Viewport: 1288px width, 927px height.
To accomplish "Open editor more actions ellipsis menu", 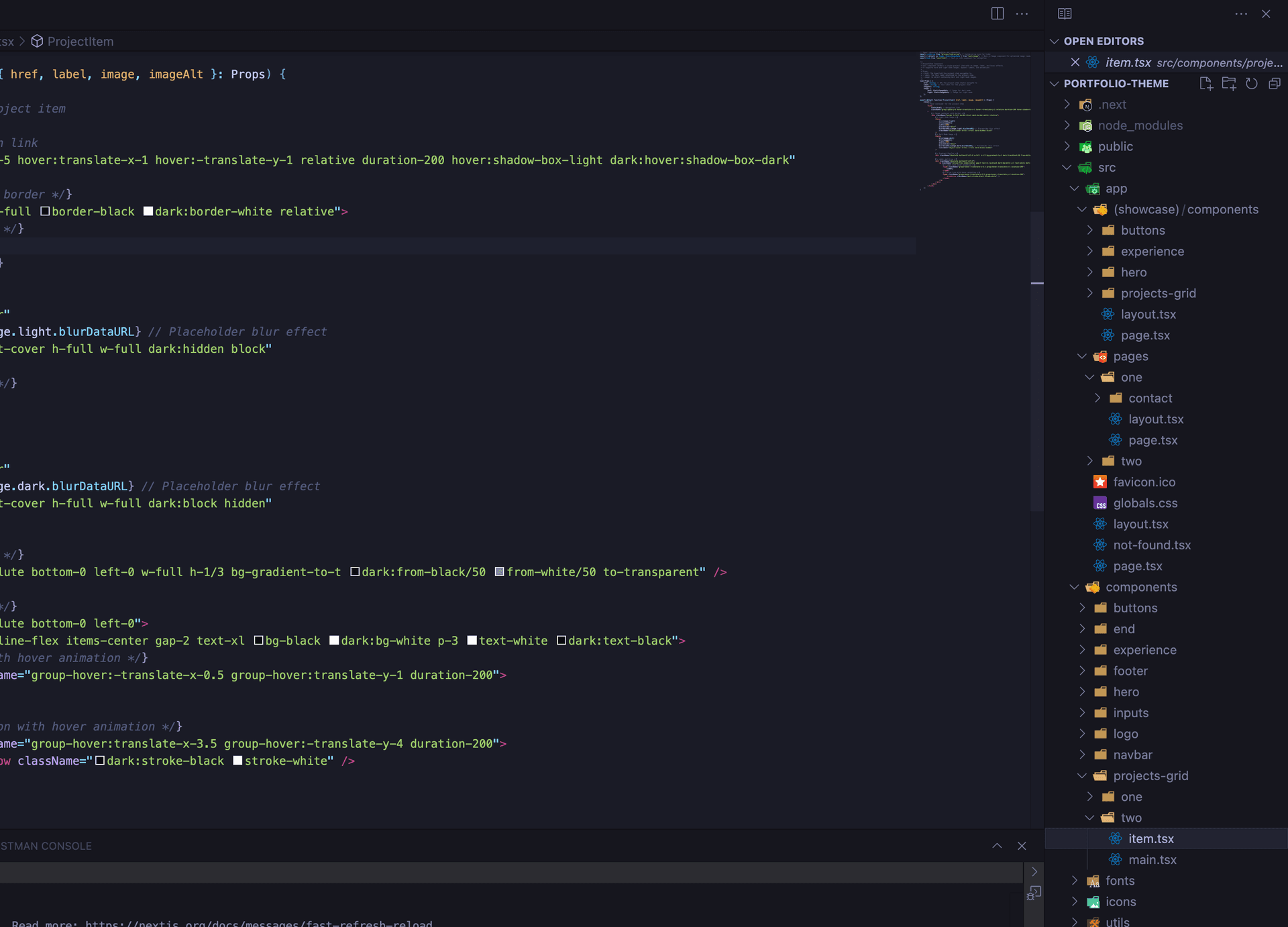I will coord(1022,14).
